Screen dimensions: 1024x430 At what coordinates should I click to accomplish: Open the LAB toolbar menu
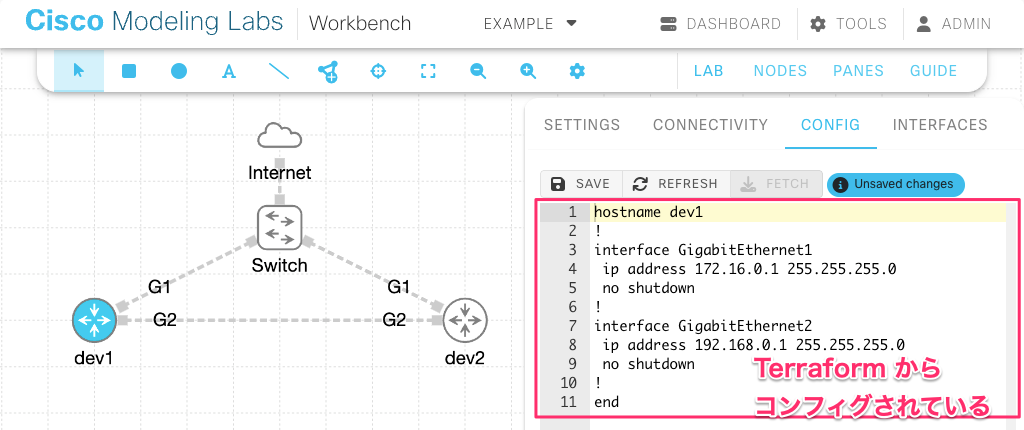coord(709,71)
